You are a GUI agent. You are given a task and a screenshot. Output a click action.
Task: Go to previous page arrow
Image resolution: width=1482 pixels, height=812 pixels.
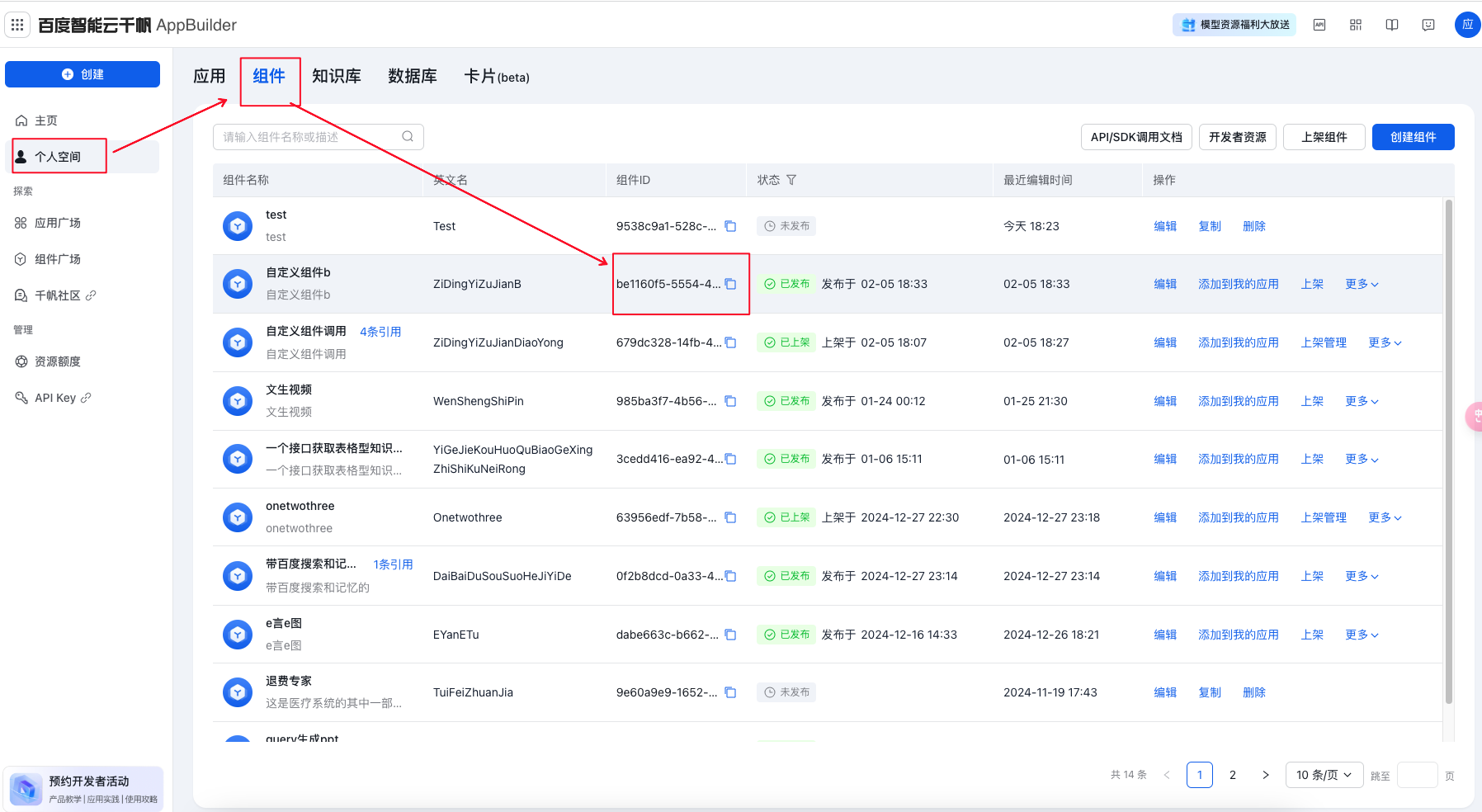click(x=1167, y=775)
